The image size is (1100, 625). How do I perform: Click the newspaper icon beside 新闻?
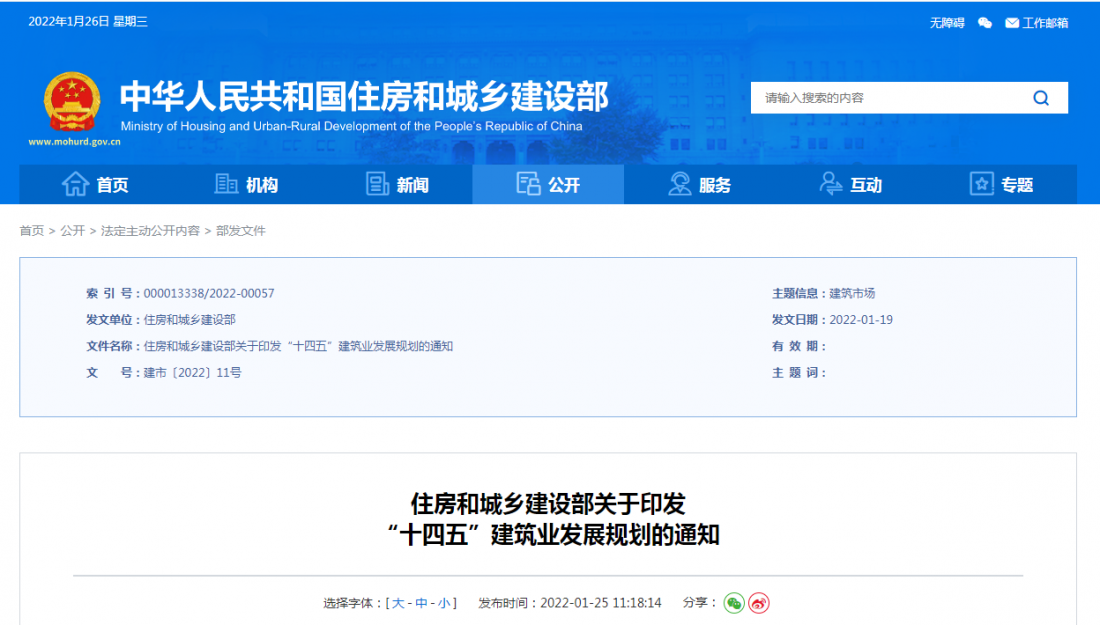coord(377,184)
